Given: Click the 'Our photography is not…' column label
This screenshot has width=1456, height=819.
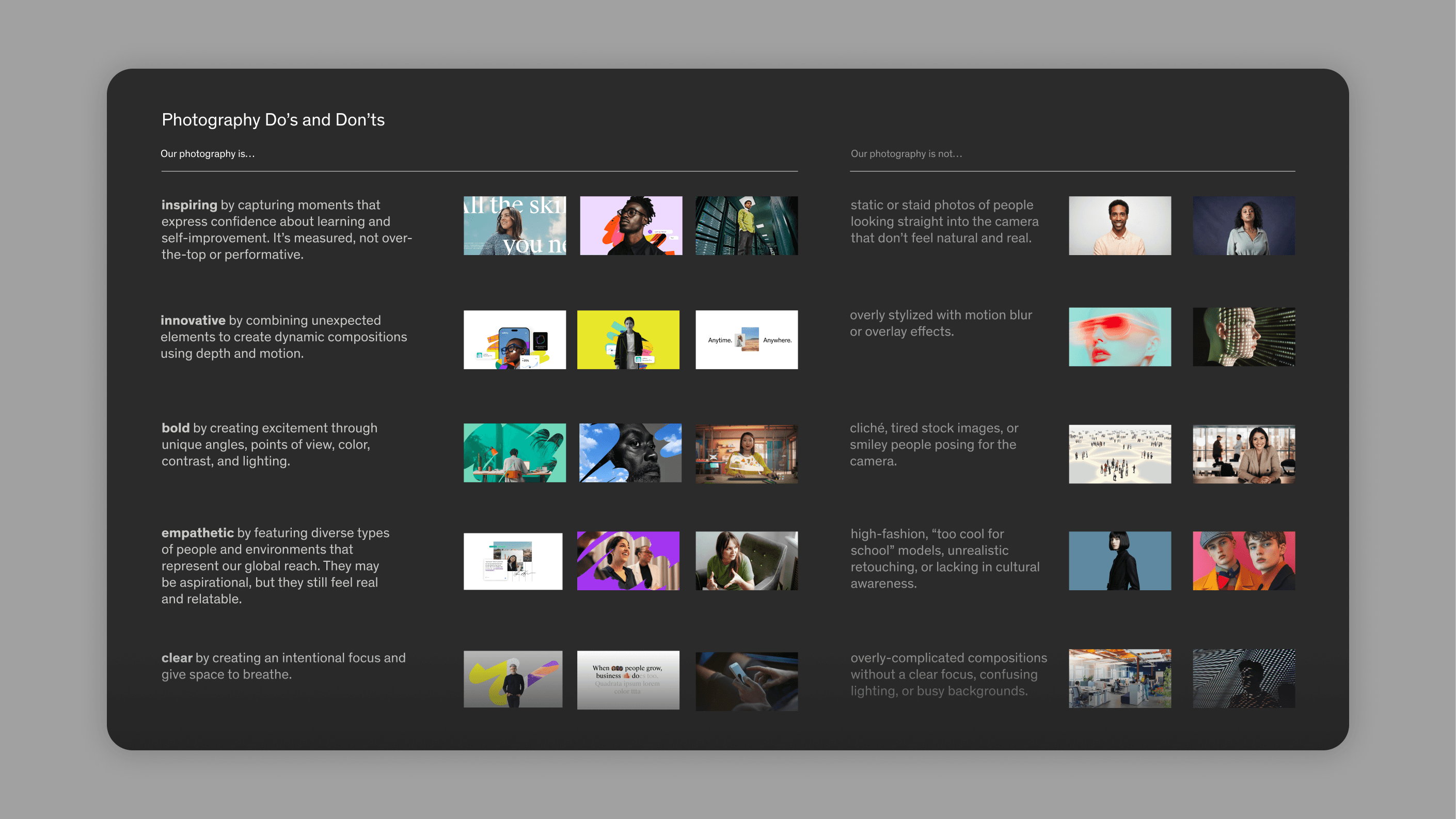Looking at the screenshot, I should [x=906, y=154].
